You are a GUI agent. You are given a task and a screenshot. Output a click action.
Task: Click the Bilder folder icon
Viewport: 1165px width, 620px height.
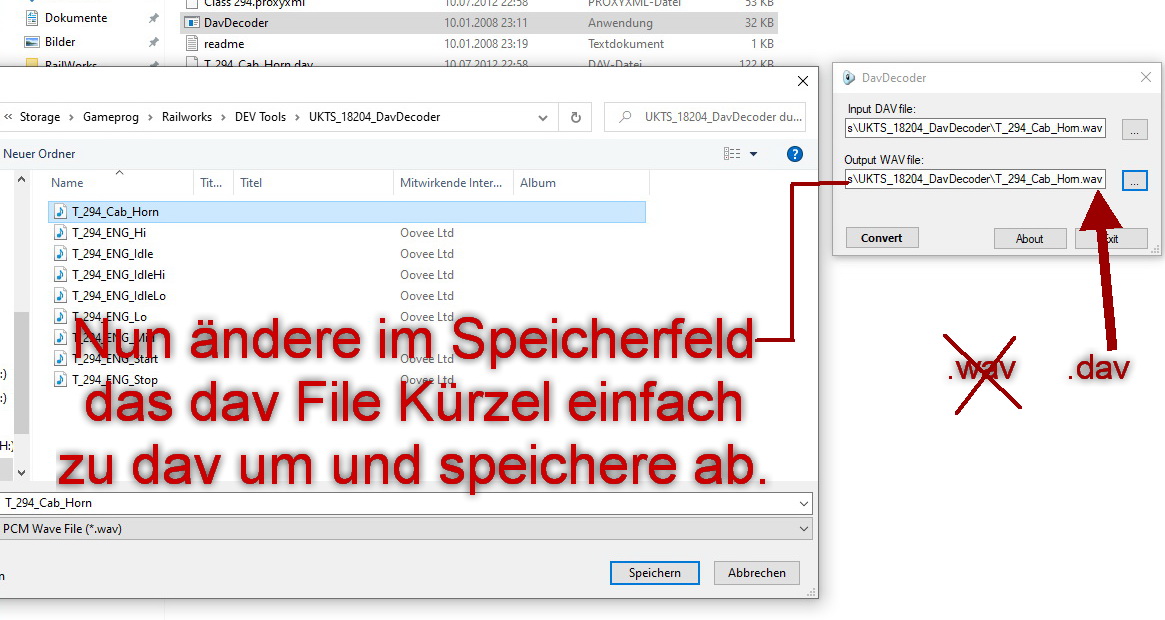32,42
